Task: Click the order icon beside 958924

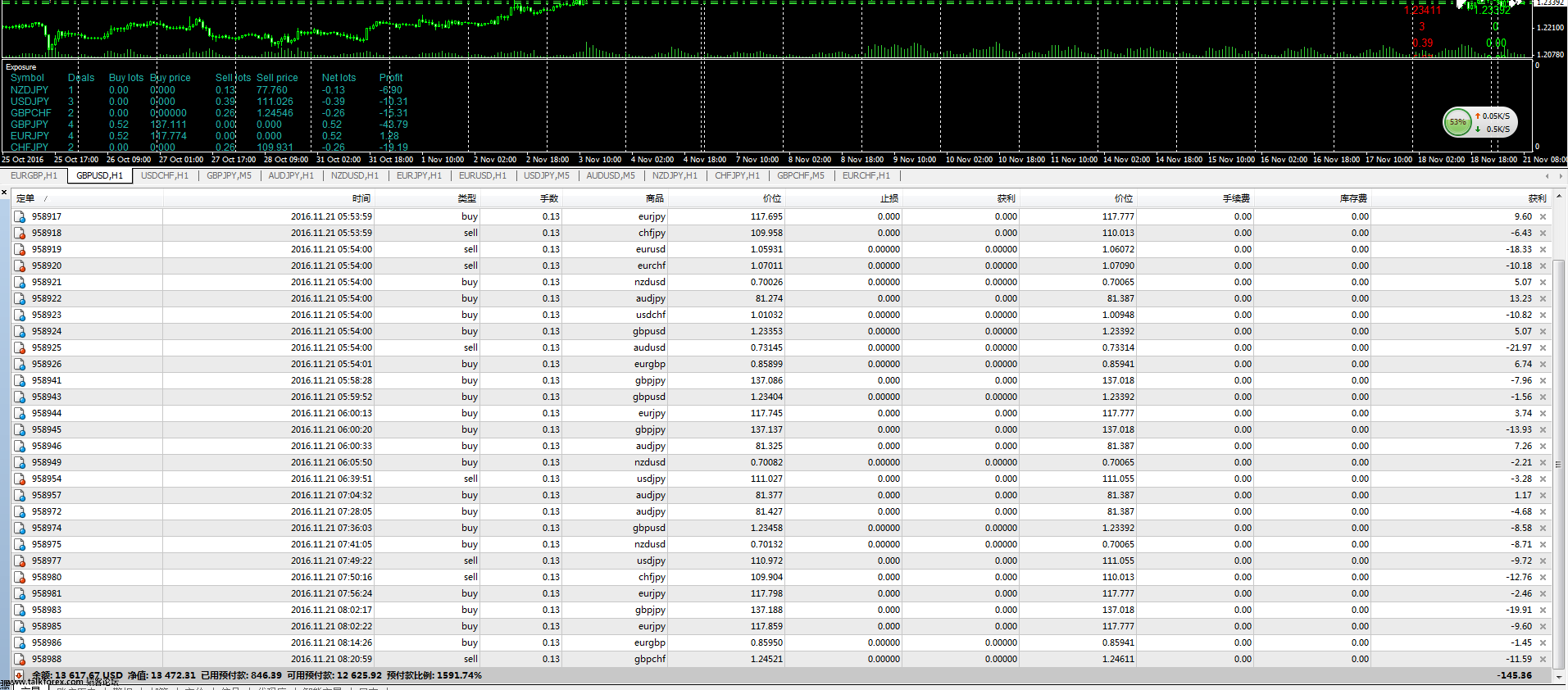Action: [19, 331]
